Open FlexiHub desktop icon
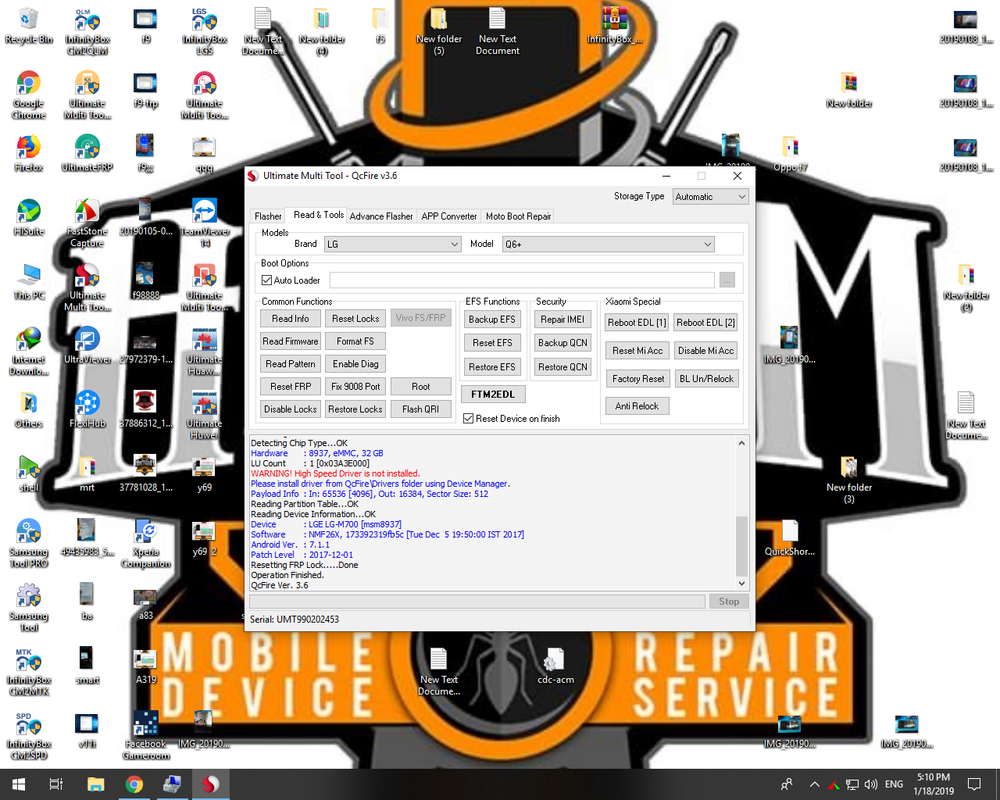1000x800 pixels. pos(87,410)
